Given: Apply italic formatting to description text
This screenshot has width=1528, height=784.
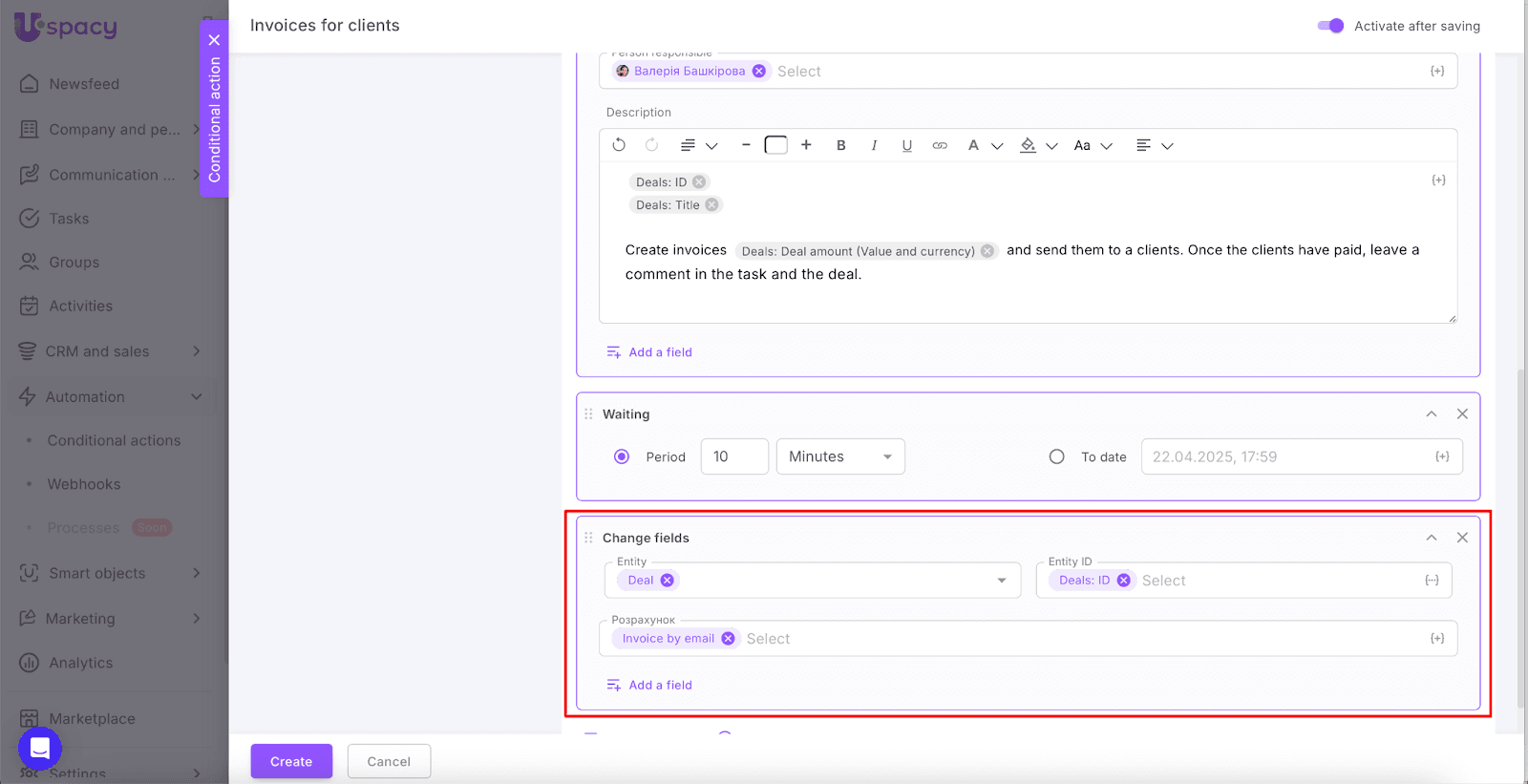Looking at the screenshot, I should (x=874, y=145).
